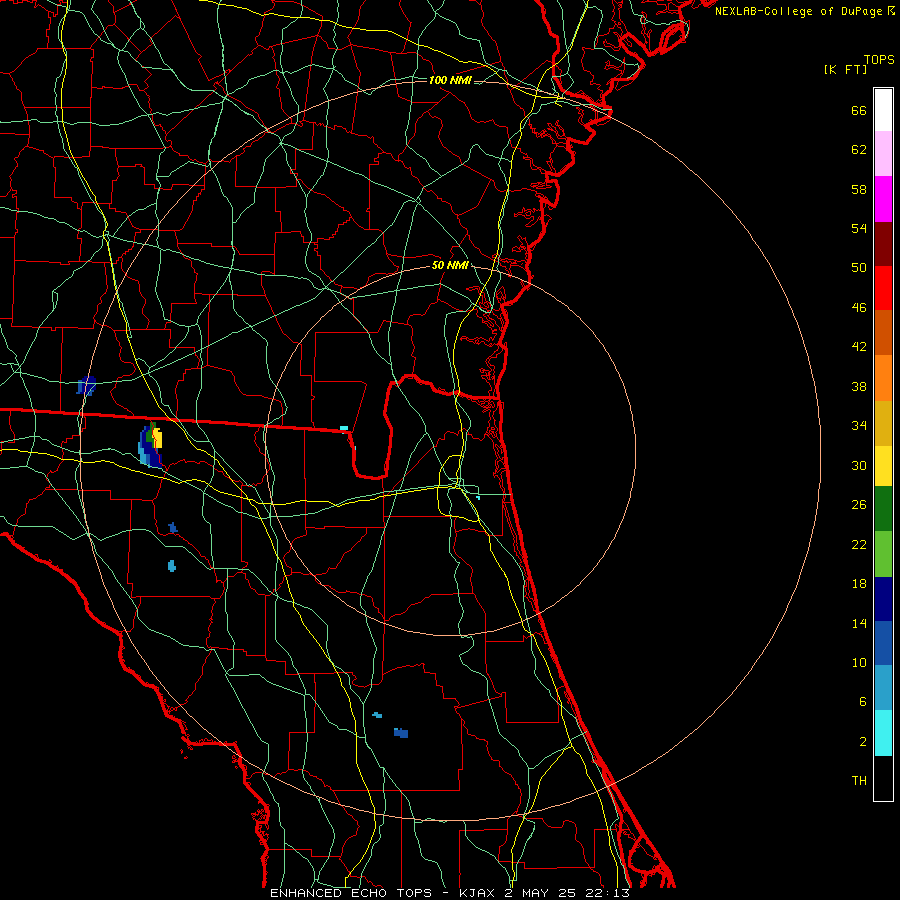Click the legend value 2
Viewport: 900px width, 900px height.
point(862,742)
